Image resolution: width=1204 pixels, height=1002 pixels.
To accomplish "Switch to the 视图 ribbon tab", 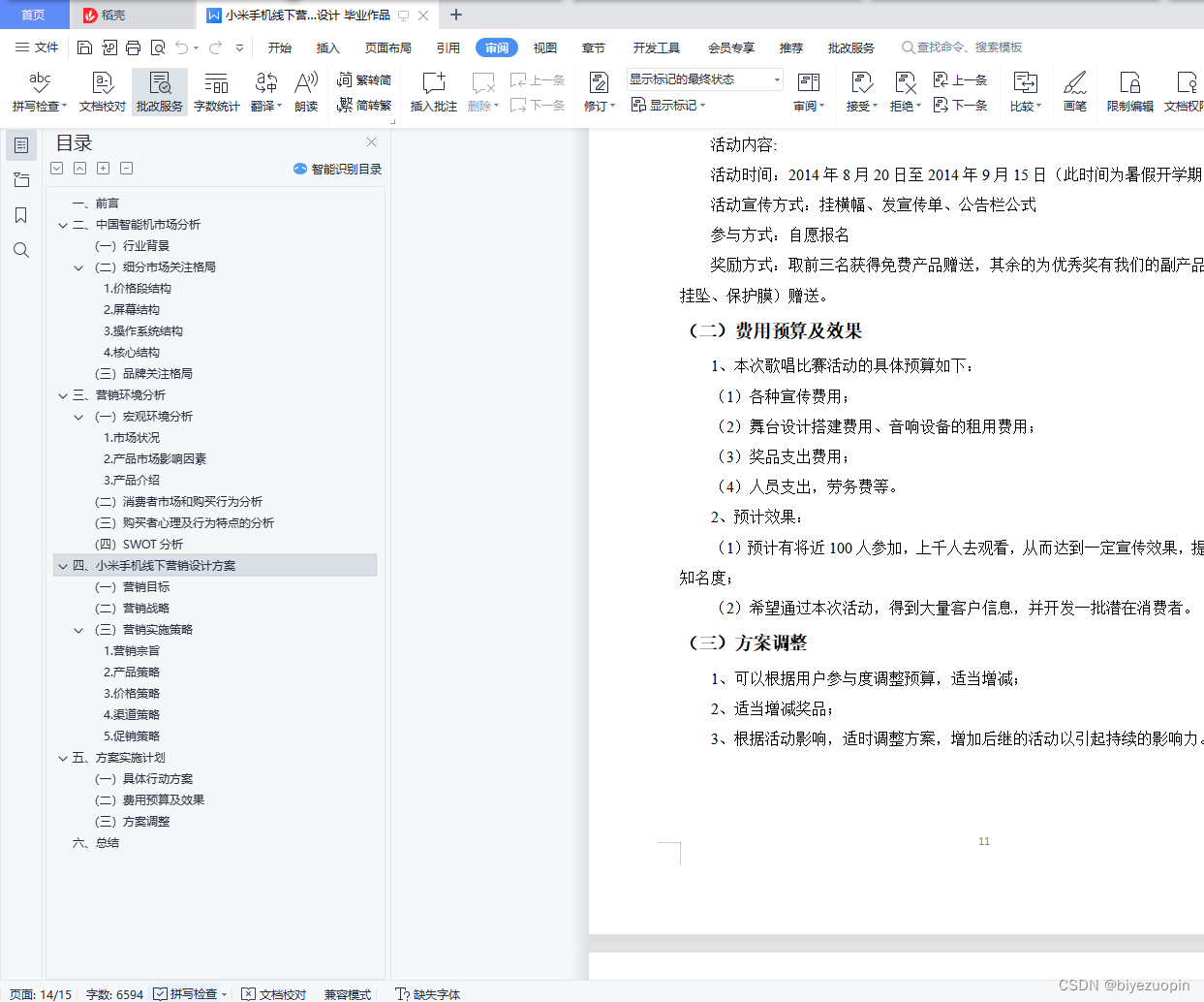I will 545,47.
